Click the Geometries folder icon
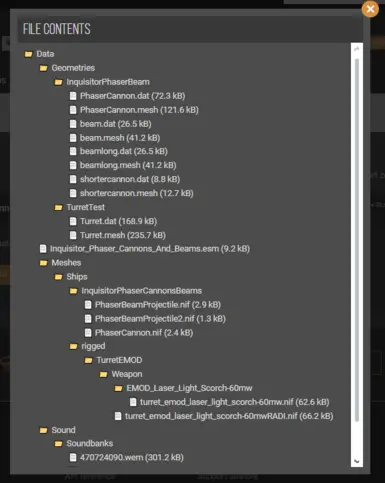The image size is (385, 483). (x=43, y=68)
